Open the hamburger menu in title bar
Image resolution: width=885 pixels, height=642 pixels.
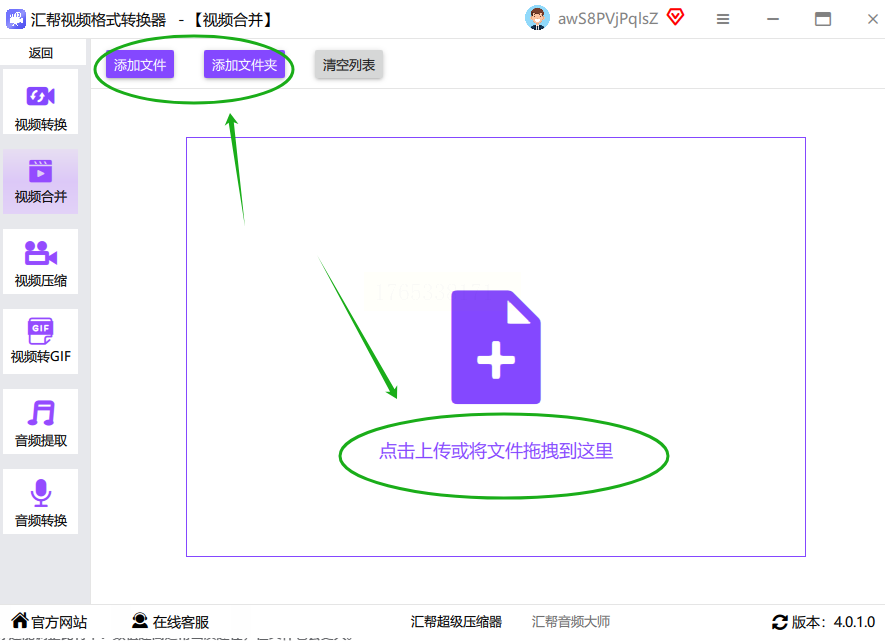tap(723, 19)
